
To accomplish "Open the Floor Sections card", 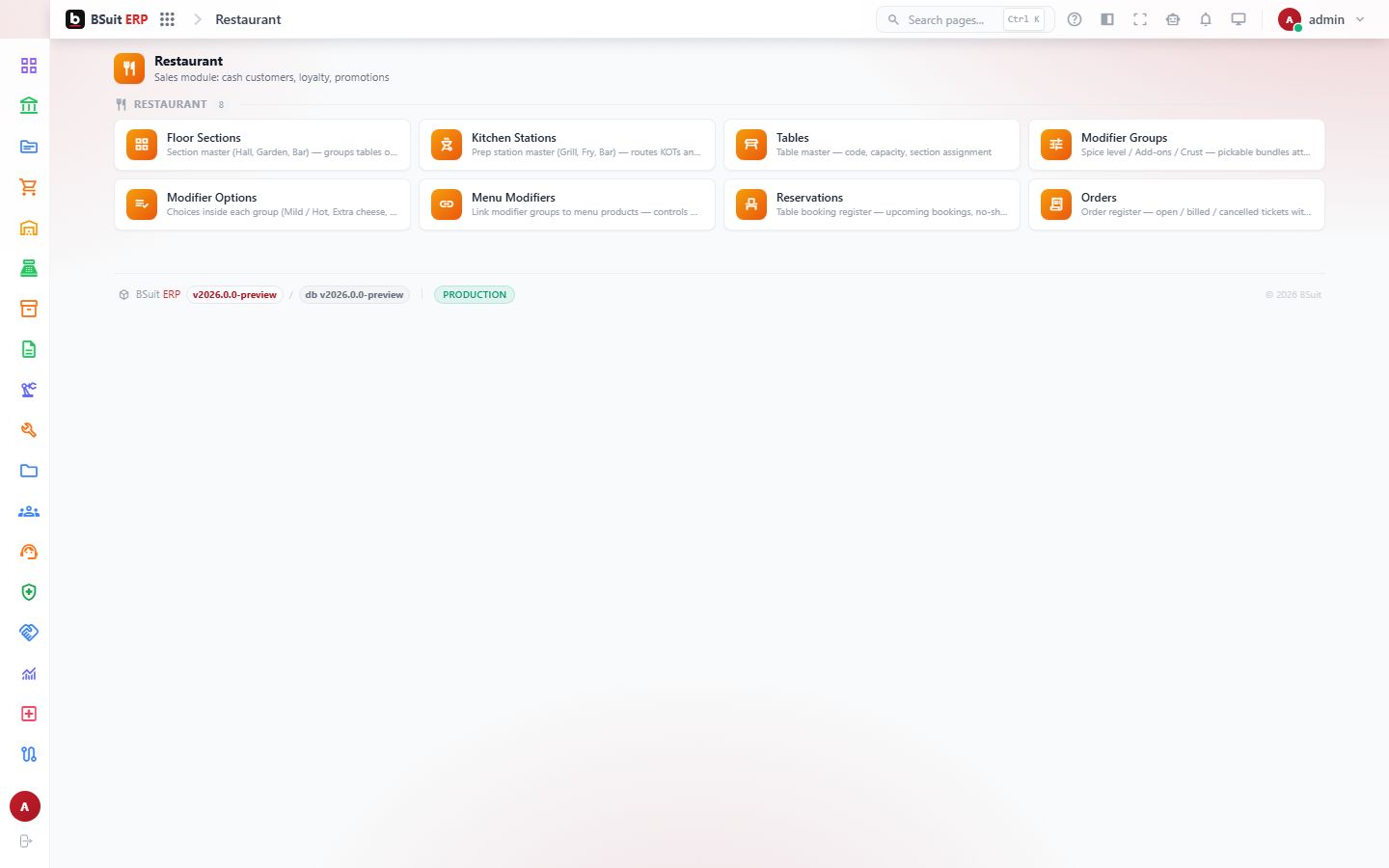I will point(262,145).
